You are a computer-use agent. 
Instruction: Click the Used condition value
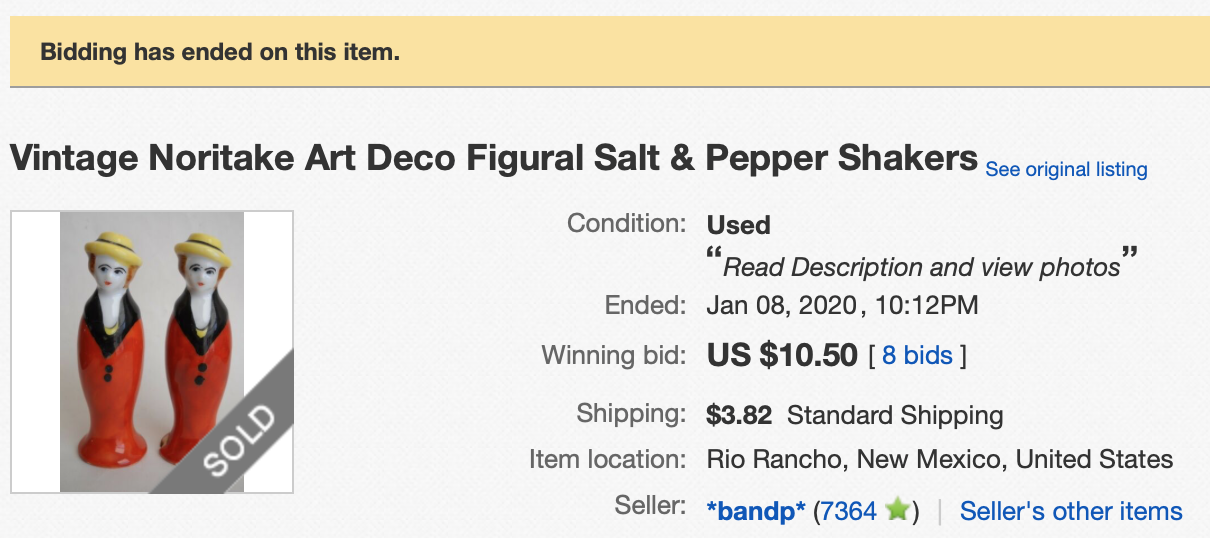coord(739,225)
